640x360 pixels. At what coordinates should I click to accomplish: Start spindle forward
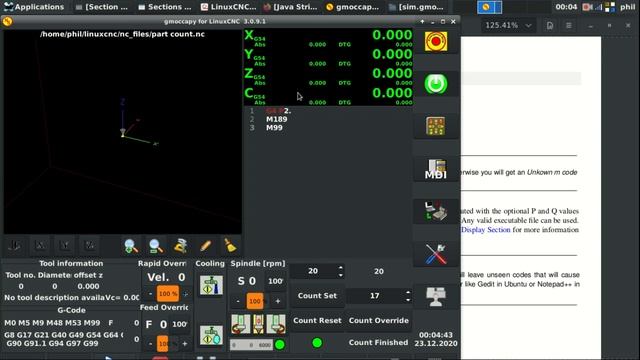(276, 324)
